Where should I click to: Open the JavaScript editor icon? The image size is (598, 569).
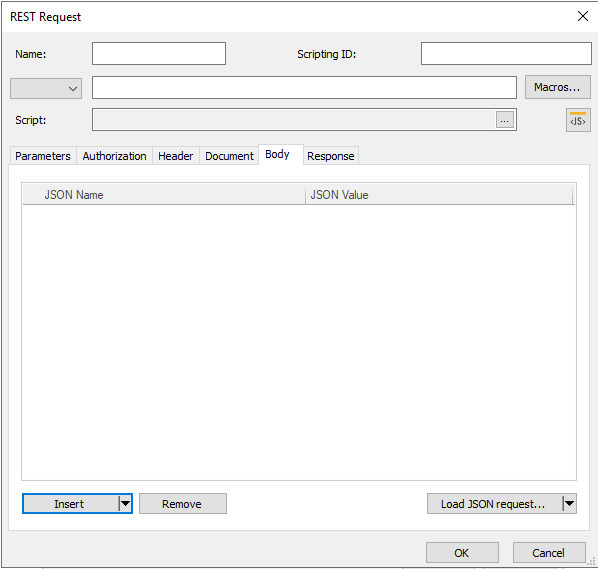coord(578,120)
